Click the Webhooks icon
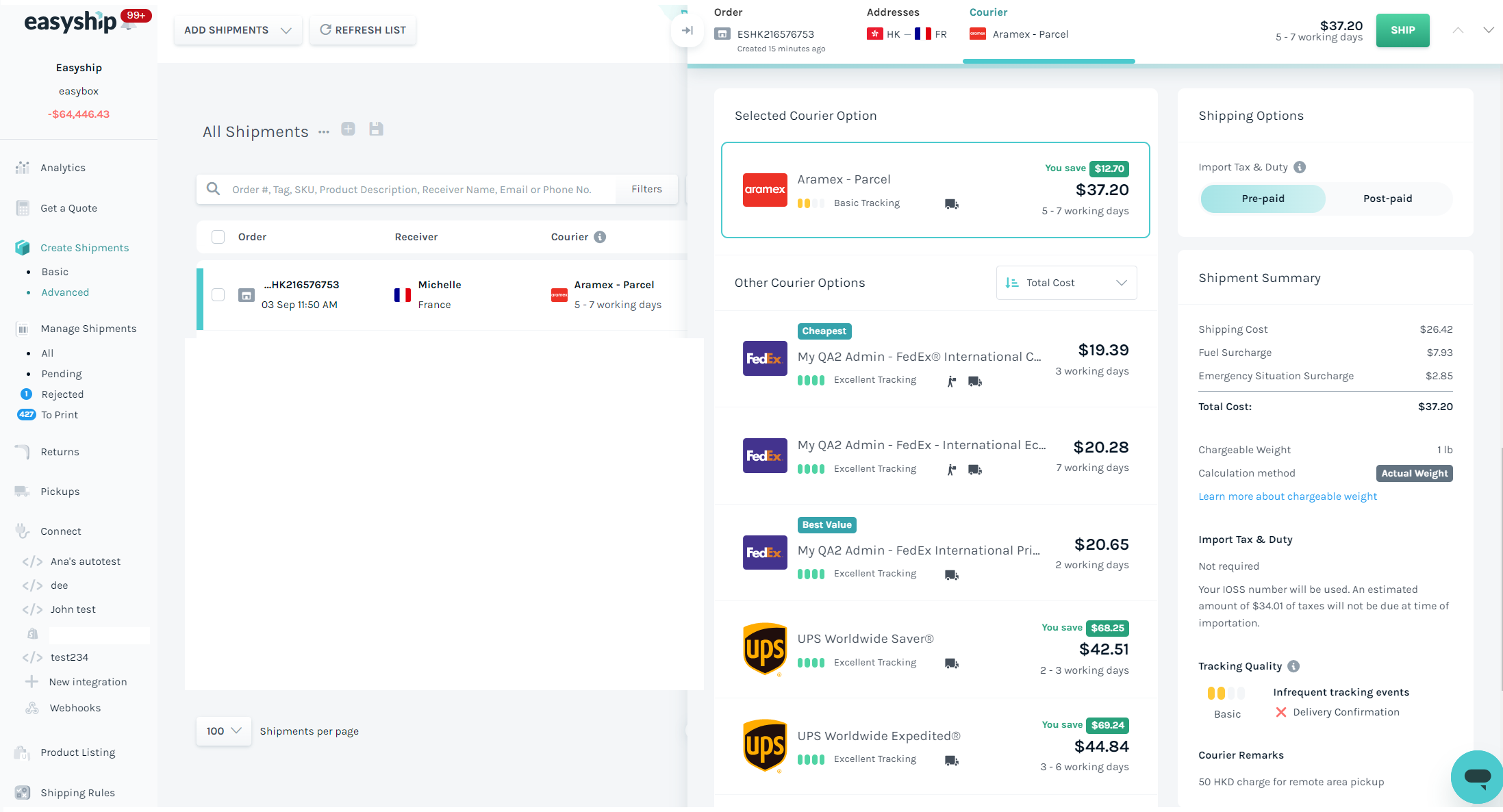 tap(32, 708)
